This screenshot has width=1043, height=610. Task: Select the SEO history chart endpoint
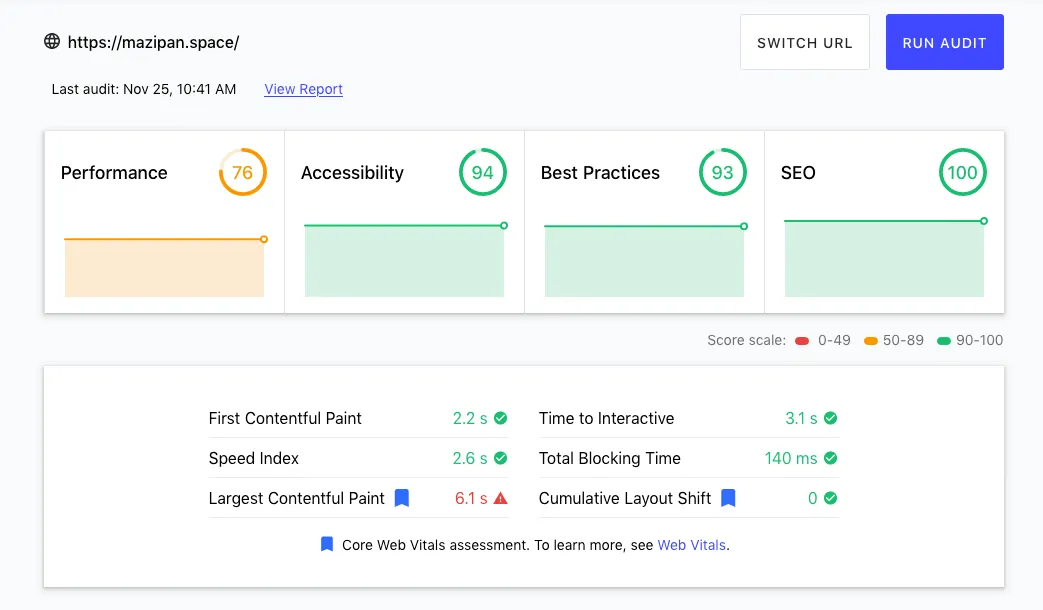pos(984,221)
